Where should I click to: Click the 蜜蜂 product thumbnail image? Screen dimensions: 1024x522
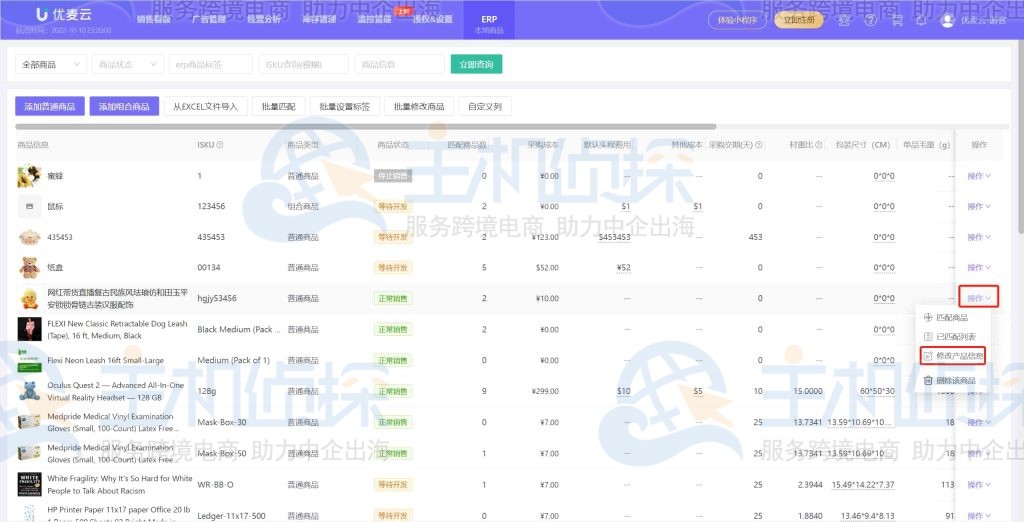[x=28, y=177]
